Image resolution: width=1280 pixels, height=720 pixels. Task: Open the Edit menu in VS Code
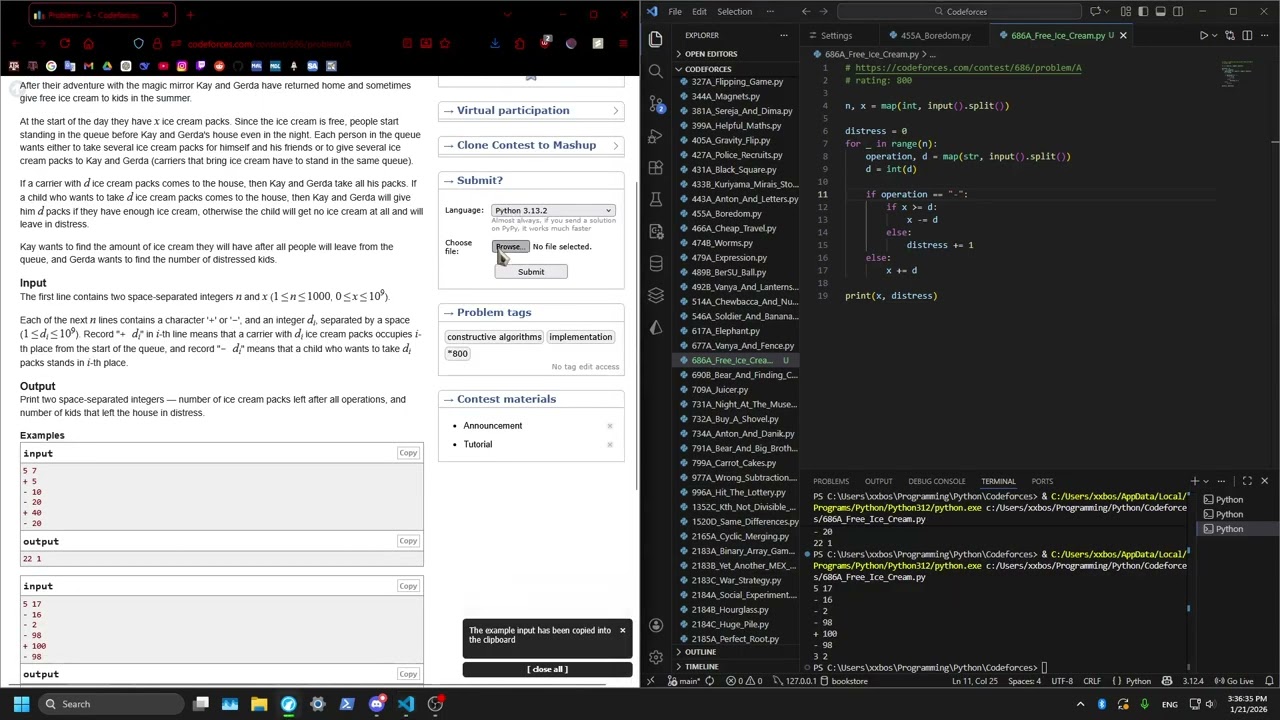coord(699,12)
